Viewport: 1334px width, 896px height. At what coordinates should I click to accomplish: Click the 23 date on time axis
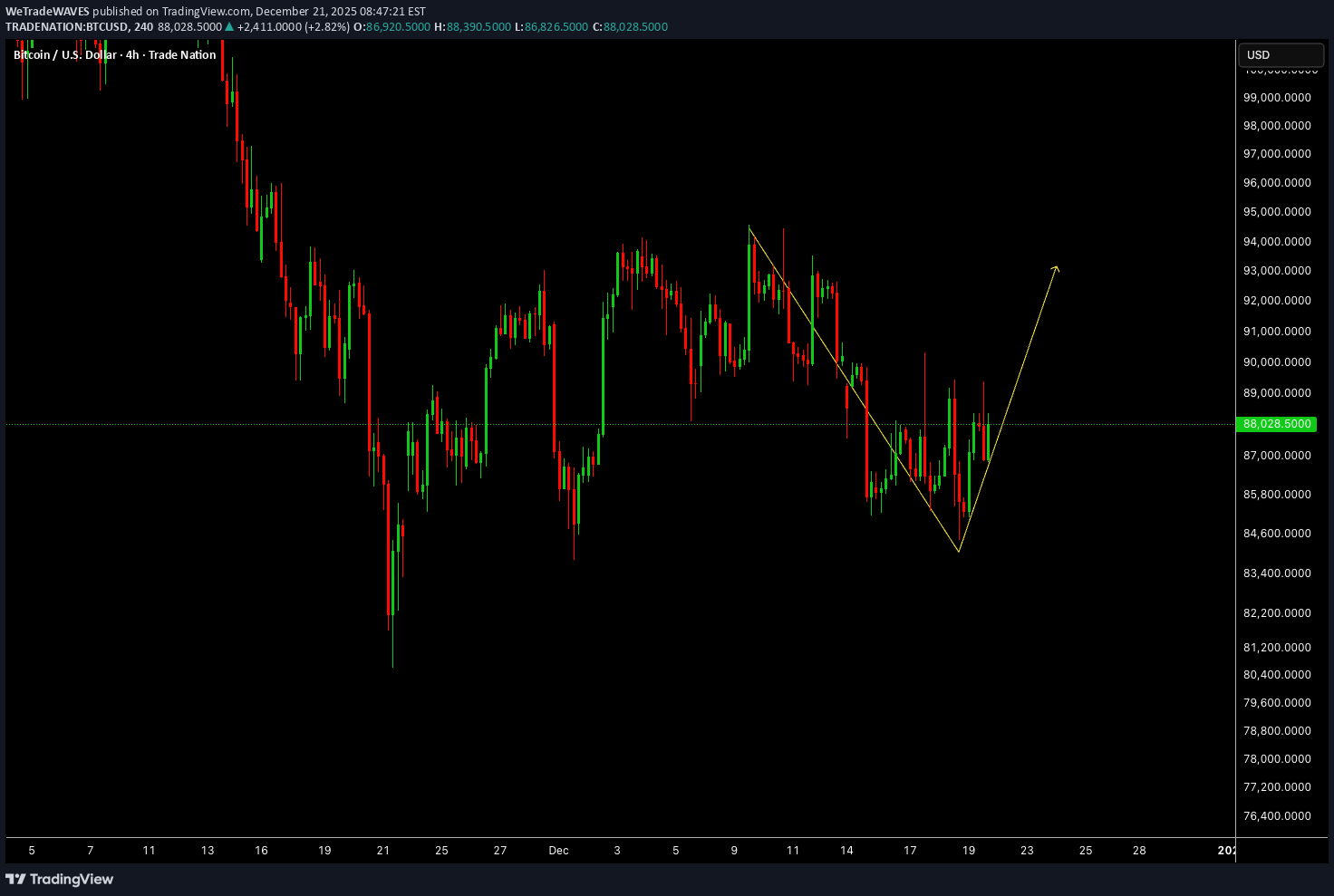tap(1027, 851)
